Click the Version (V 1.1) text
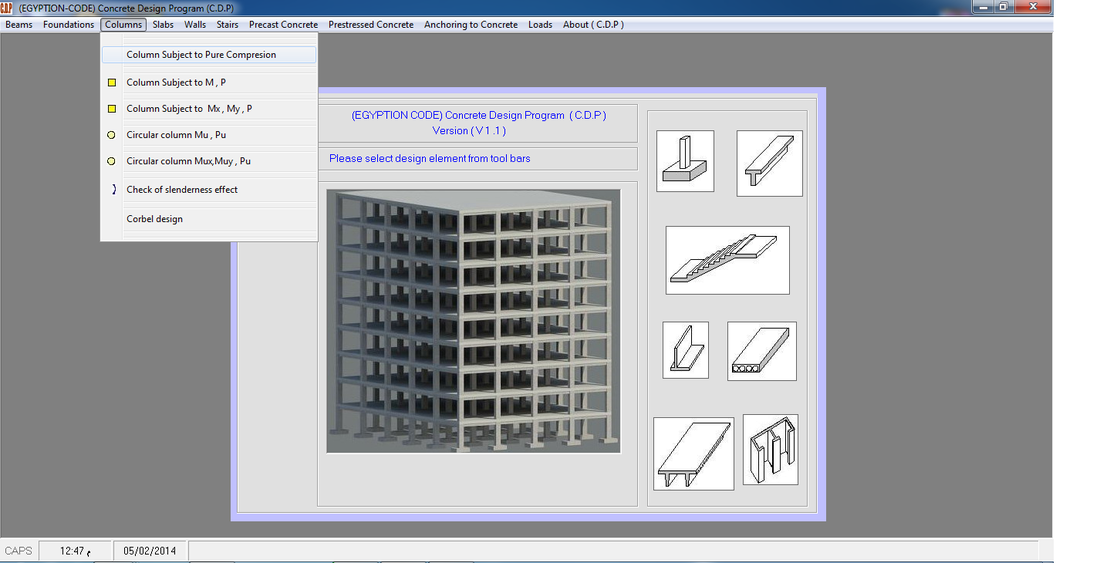This screenshot has height=563, width=1100. (x=469, y=130)
